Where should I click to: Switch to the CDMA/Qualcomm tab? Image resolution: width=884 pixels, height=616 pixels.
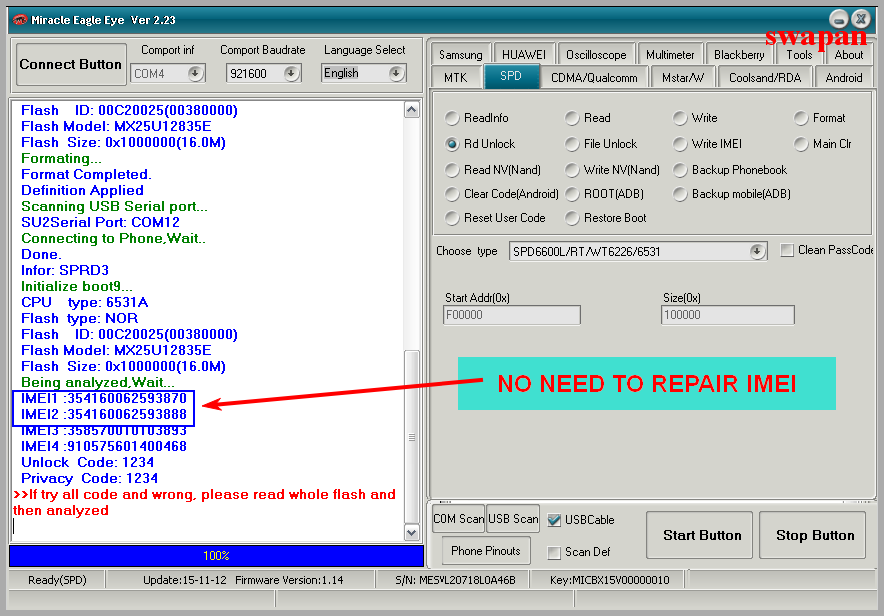(x=594, y=77)
